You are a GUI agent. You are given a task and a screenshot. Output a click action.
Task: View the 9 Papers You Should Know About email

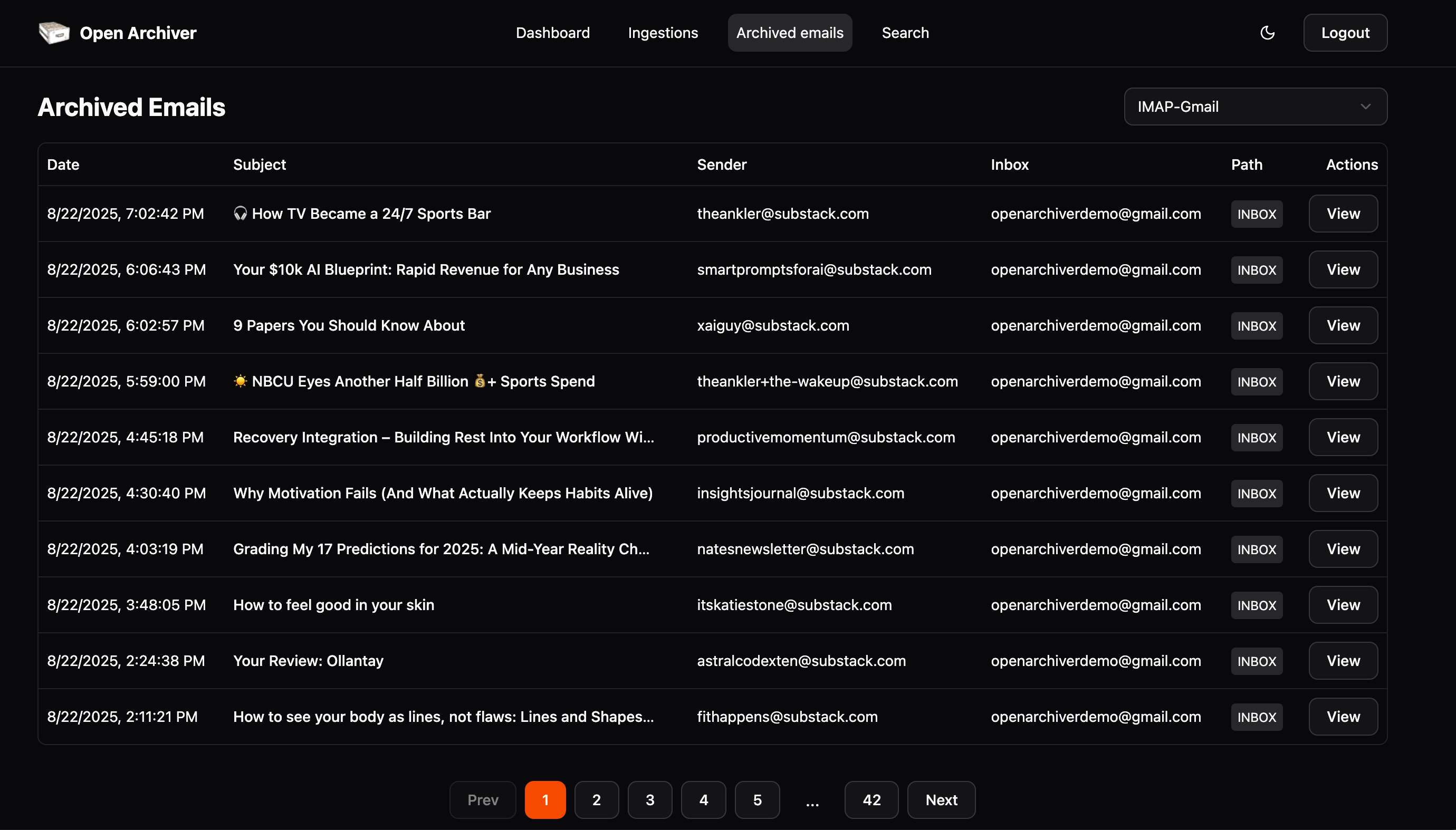(1343, 325)
